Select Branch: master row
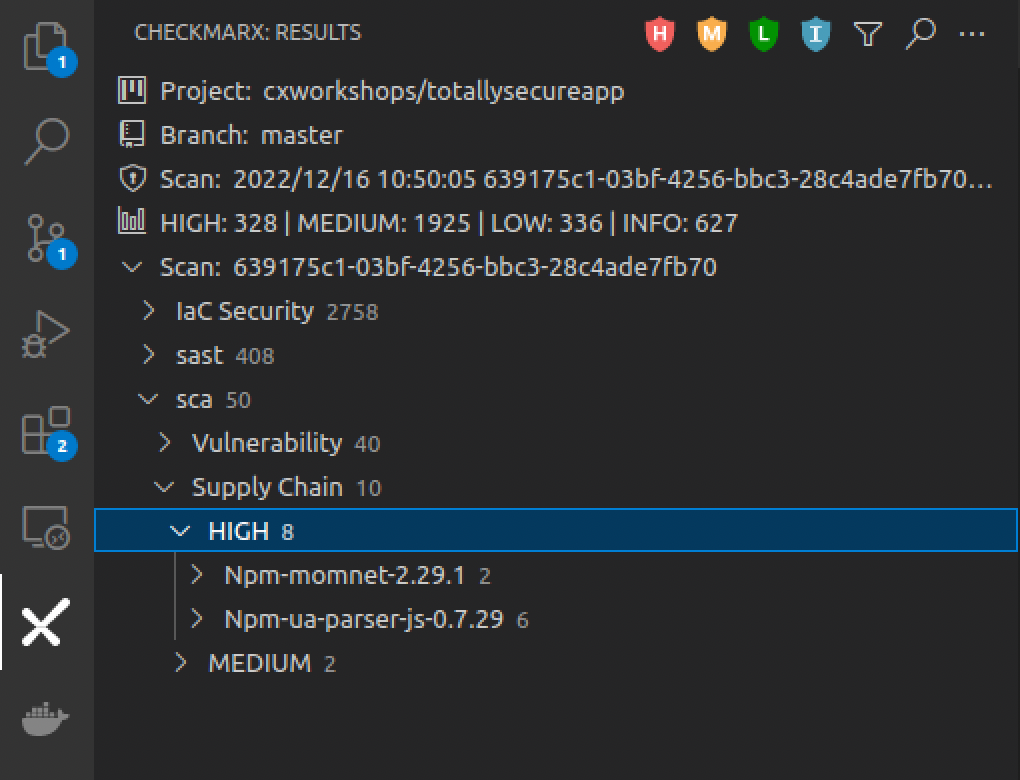This screenshot has height=780, width=1020. click(x=556, y=135)
